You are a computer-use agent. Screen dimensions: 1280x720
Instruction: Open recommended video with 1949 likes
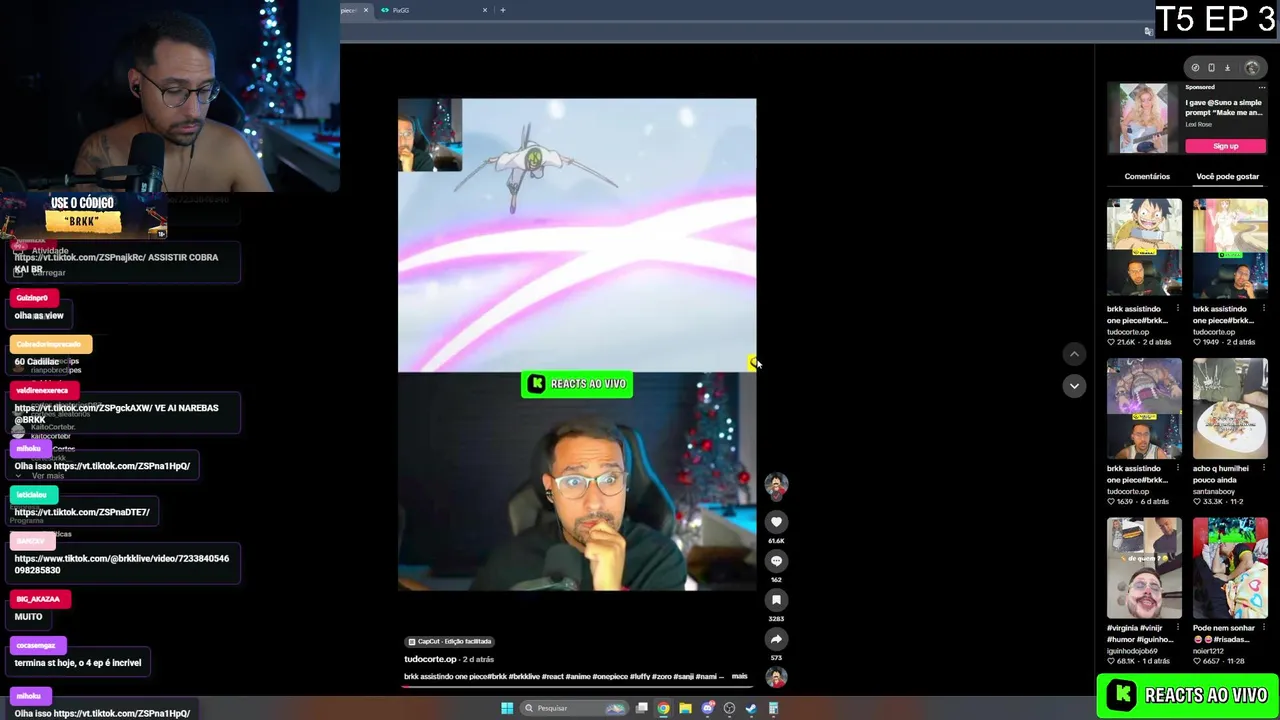[x=1230, y=248]
